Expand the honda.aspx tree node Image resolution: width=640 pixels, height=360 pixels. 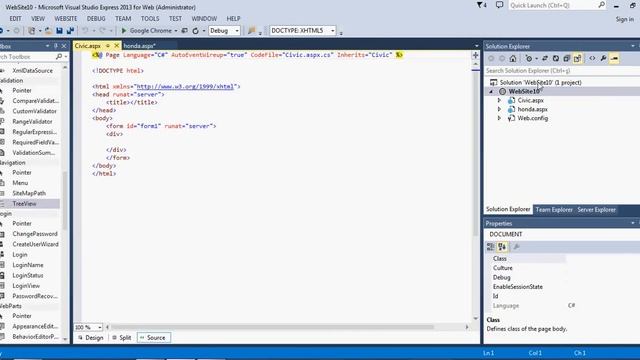[x=499, y=109]
